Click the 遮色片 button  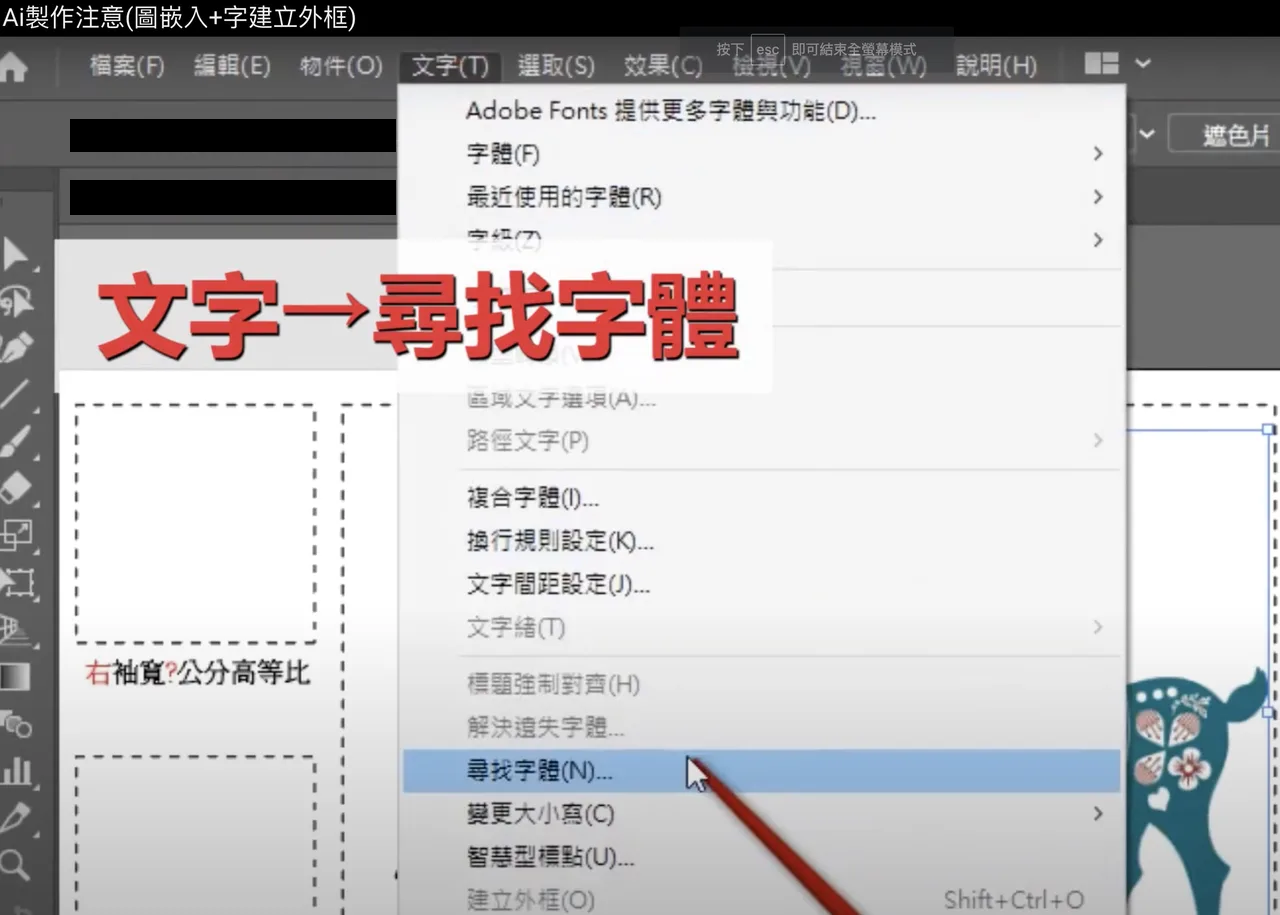[x=1225, y=135]
